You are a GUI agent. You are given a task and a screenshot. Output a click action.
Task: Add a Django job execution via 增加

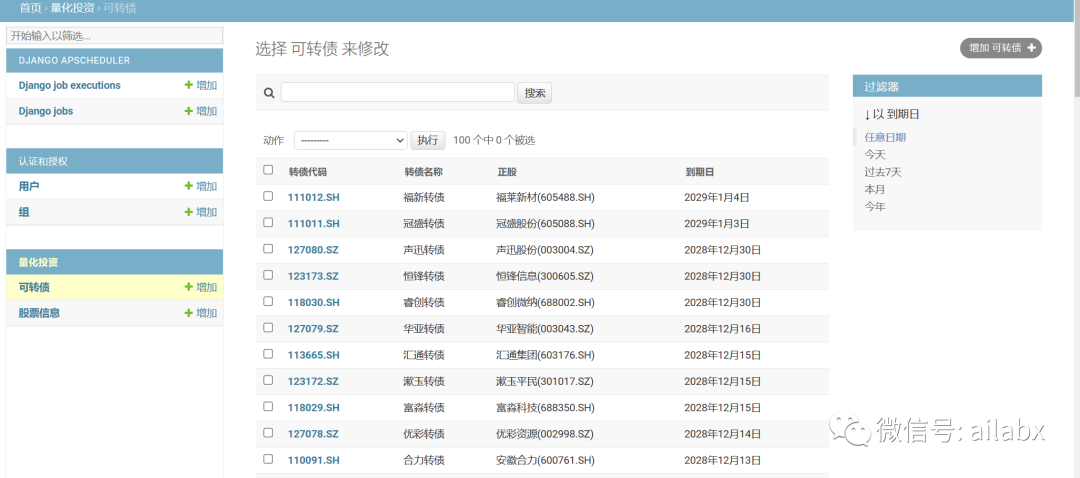(x=200, y=85)
